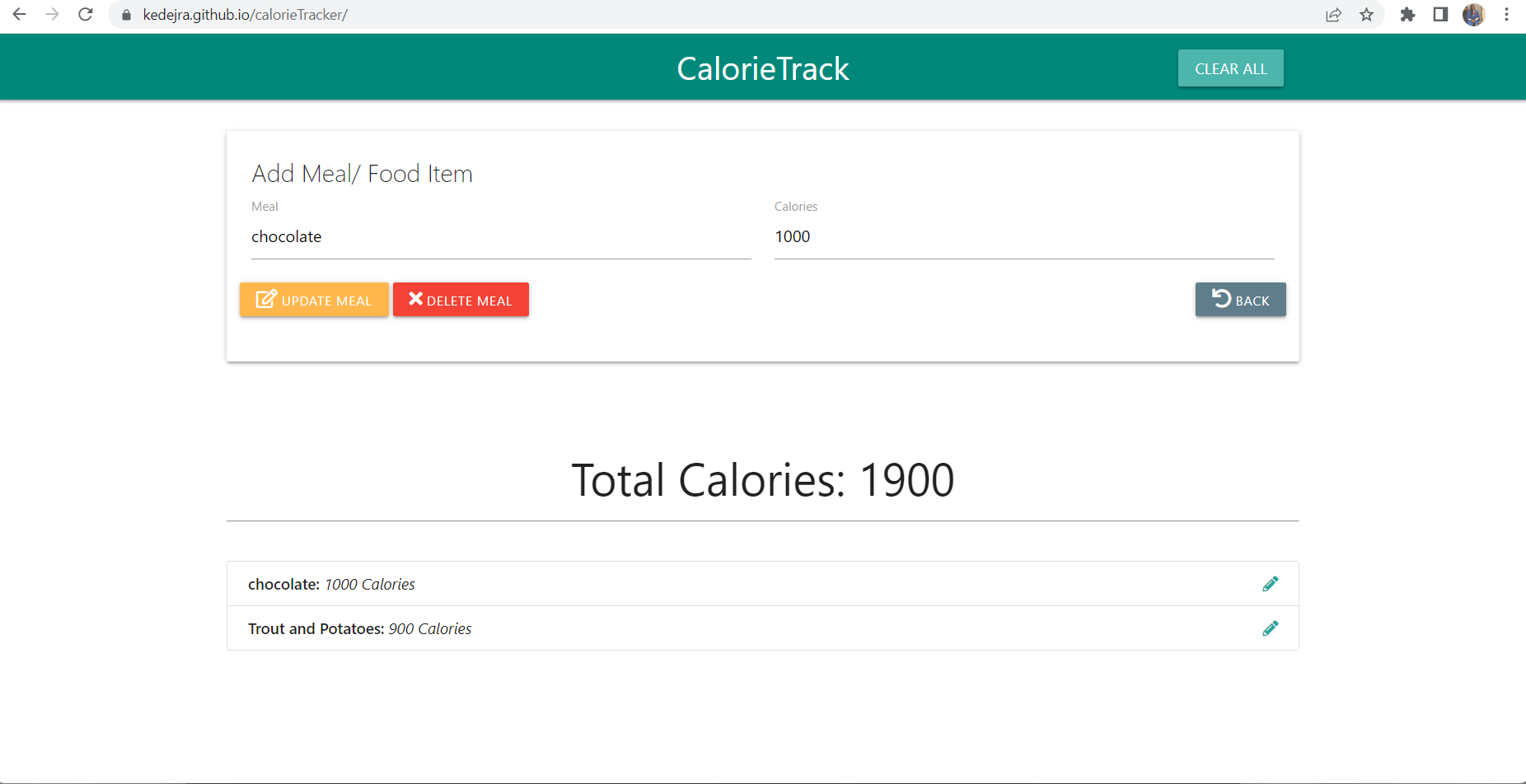The image size is (1526, 784).
Task: Click the X icon on DELETE MEAL button
Action: coord(415,298)
